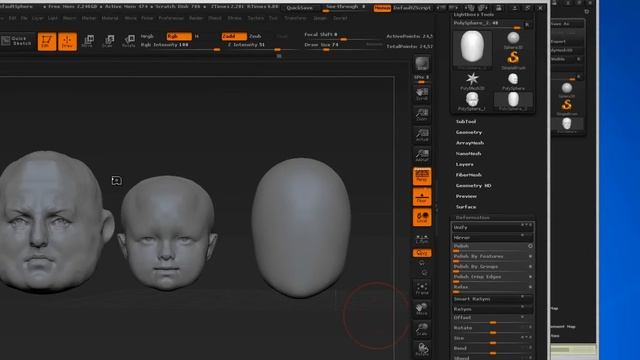Expand the SubTool subpalette

click(466, 122)
